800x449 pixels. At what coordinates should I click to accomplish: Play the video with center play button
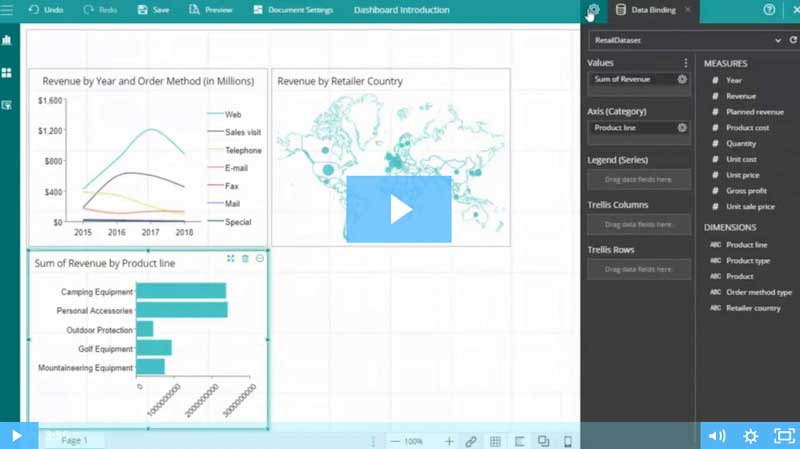tap(399, 209)
